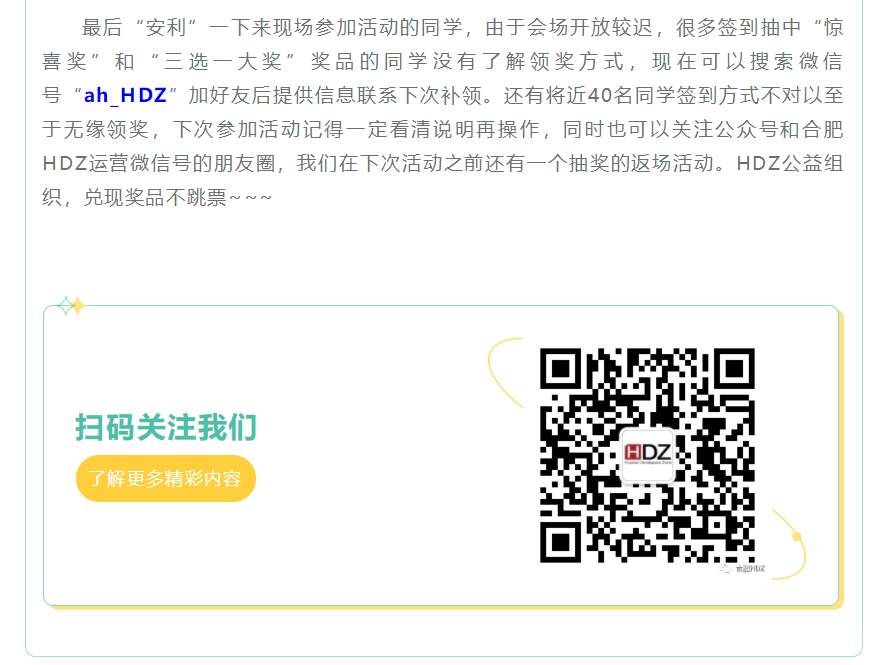Click the sparkle star icon on card corner
887x665 pixels.
coord(71,305)
